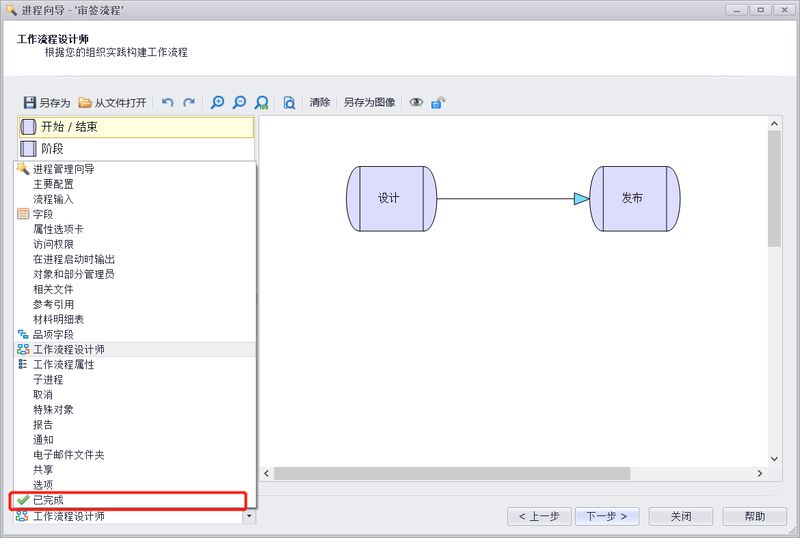Select the 开始 / 结束 shape
800x538 pixels.
[136, 127]
